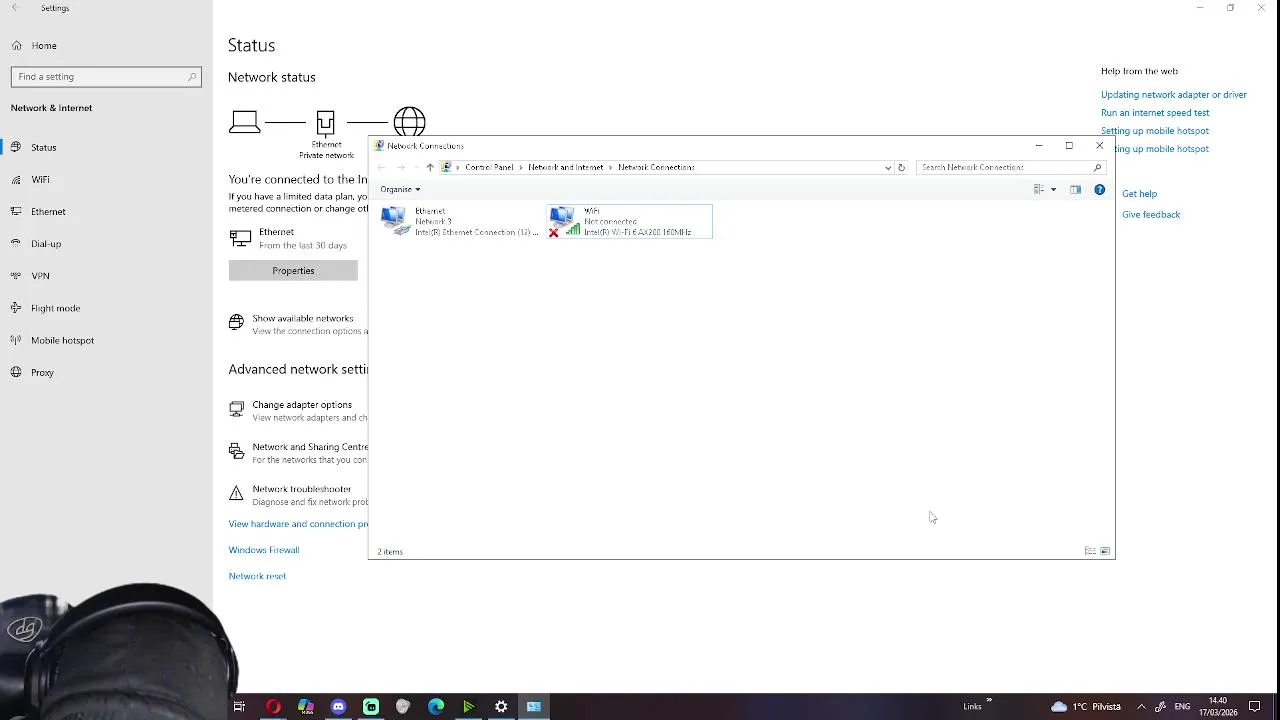Select WiFi in Settings sidebar

pos(106,179)
